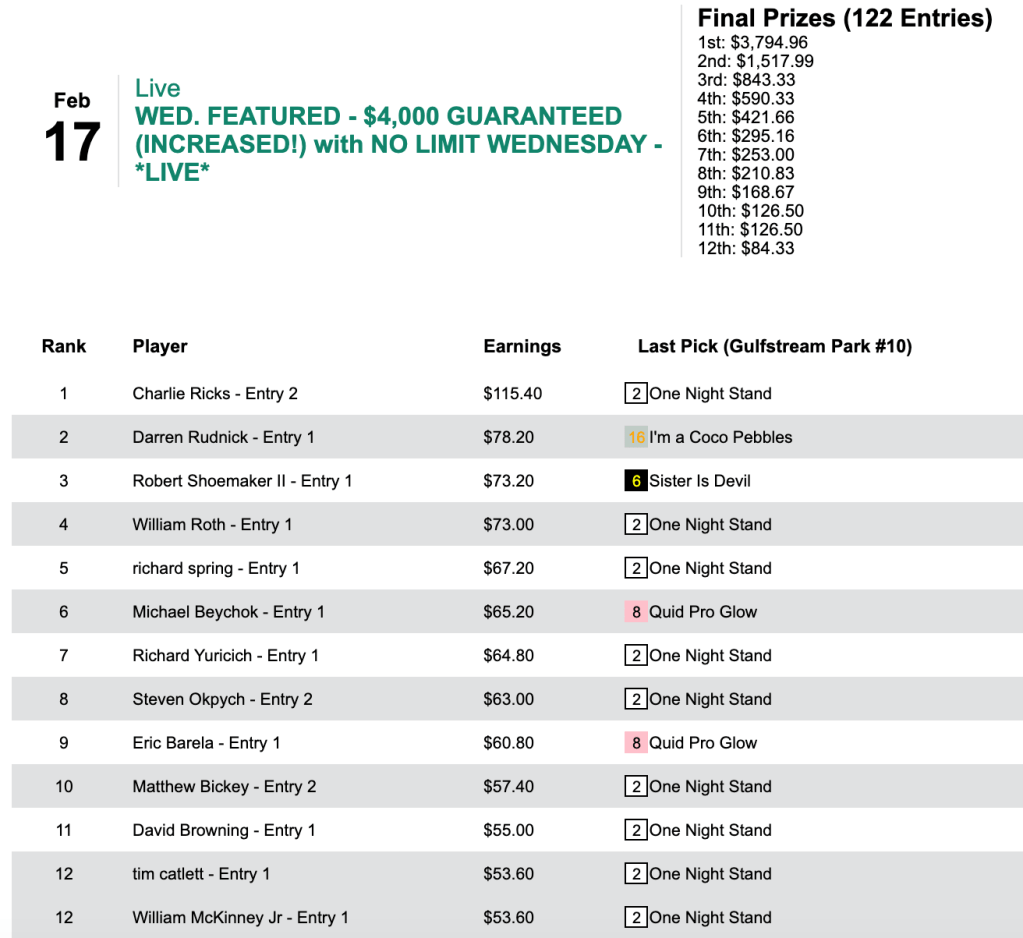This screenshot has height=938, width=1023.
Task: Click the Final Prizes (122 Entries) heading
Action: [x=844, y=19]
